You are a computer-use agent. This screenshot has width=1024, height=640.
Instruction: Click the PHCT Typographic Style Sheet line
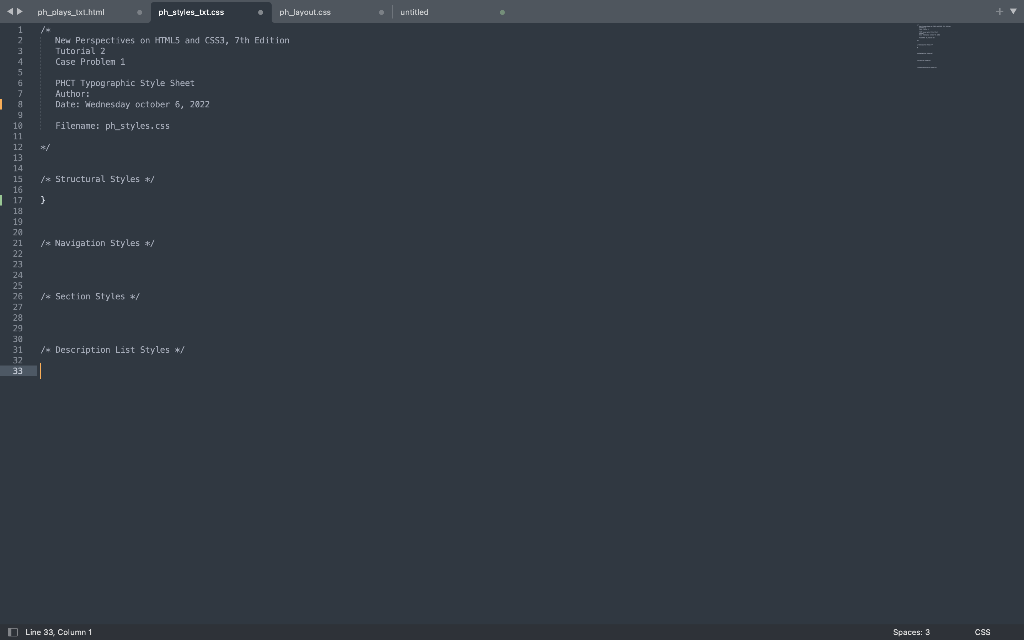[125, 83]
